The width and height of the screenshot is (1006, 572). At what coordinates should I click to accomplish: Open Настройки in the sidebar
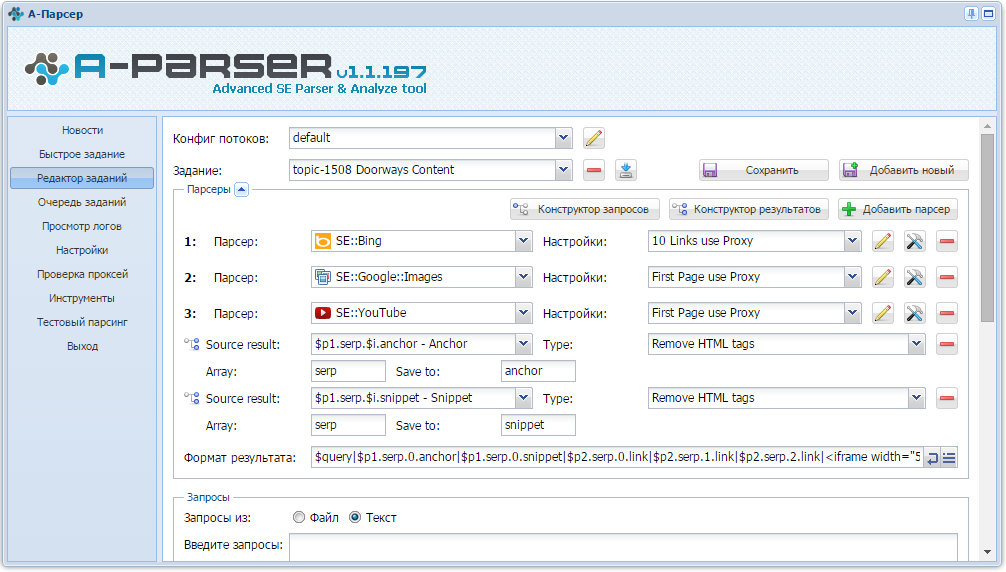(82, 250)
